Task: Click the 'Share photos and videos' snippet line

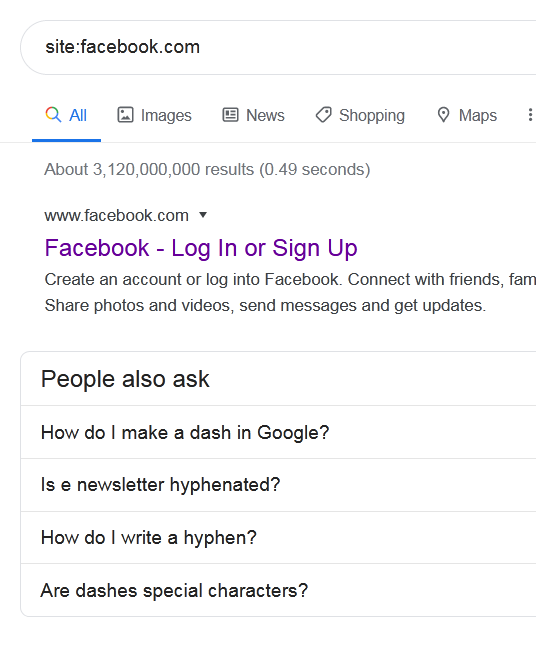Action: click(x=265, y=306)
